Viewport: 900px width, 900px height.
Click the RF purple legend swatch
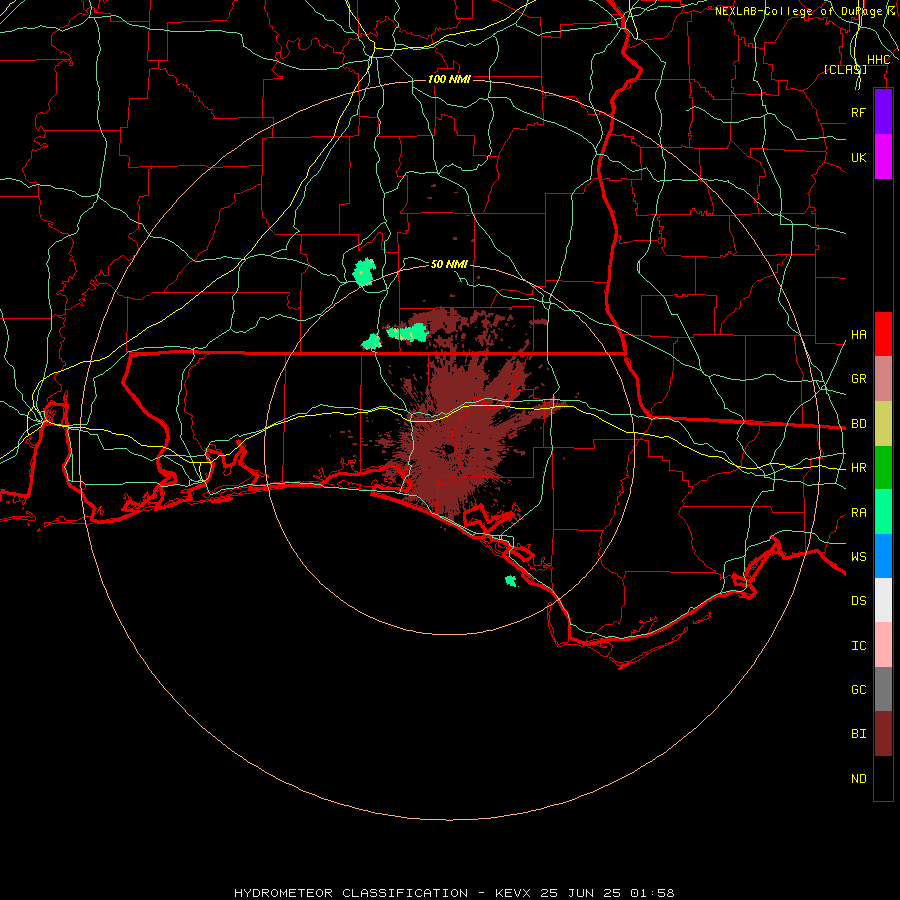coord(883,112)
